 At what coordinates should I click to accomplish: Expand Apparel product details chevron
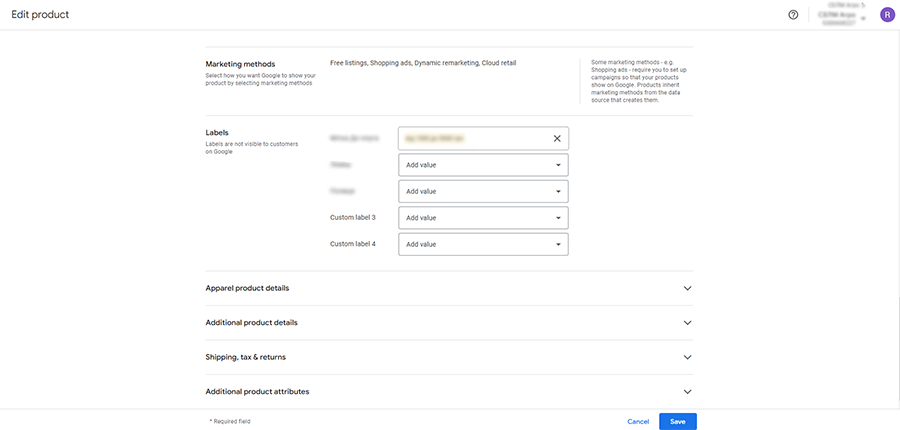tap(687, 288)
